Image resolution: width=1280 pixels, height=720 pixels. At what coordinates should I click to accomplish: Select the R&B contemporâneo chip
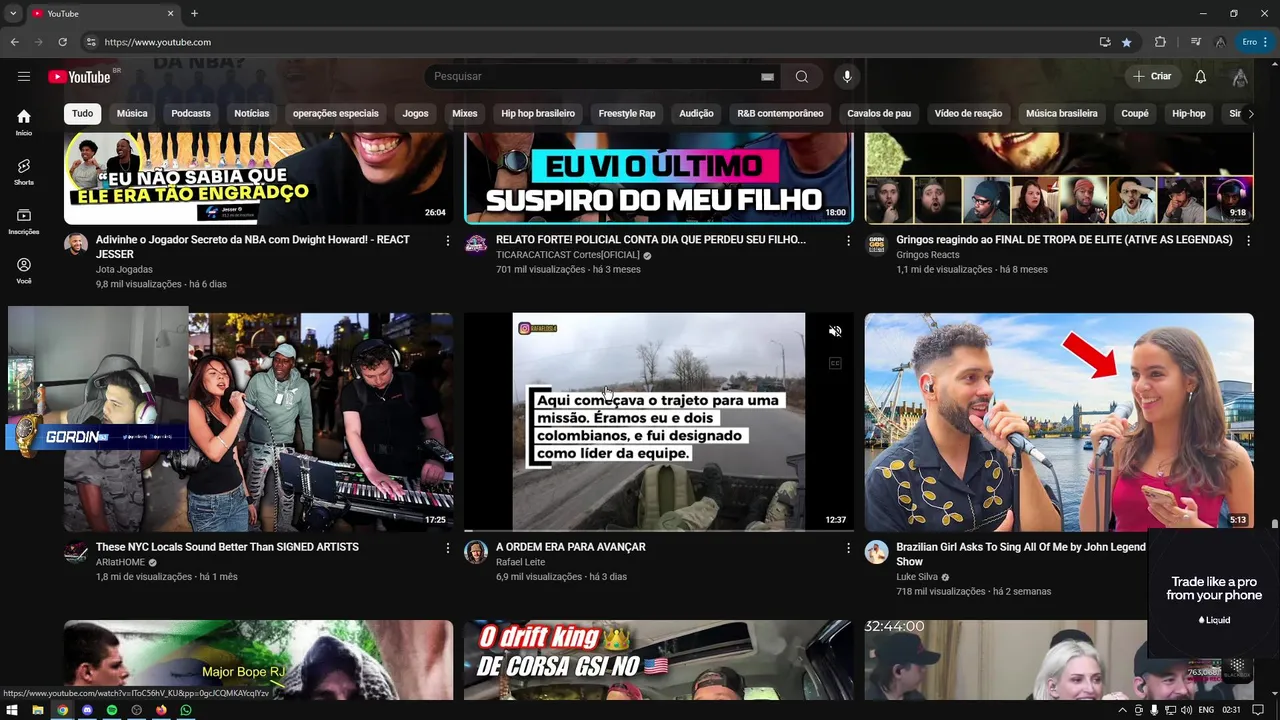click(780, 114)
